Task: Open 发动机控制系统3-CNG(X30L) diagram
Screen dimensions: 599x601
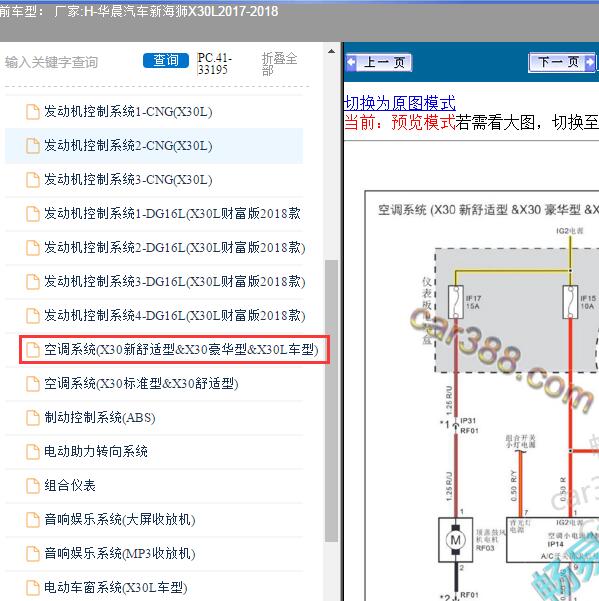Action: (x=128, y=180)
